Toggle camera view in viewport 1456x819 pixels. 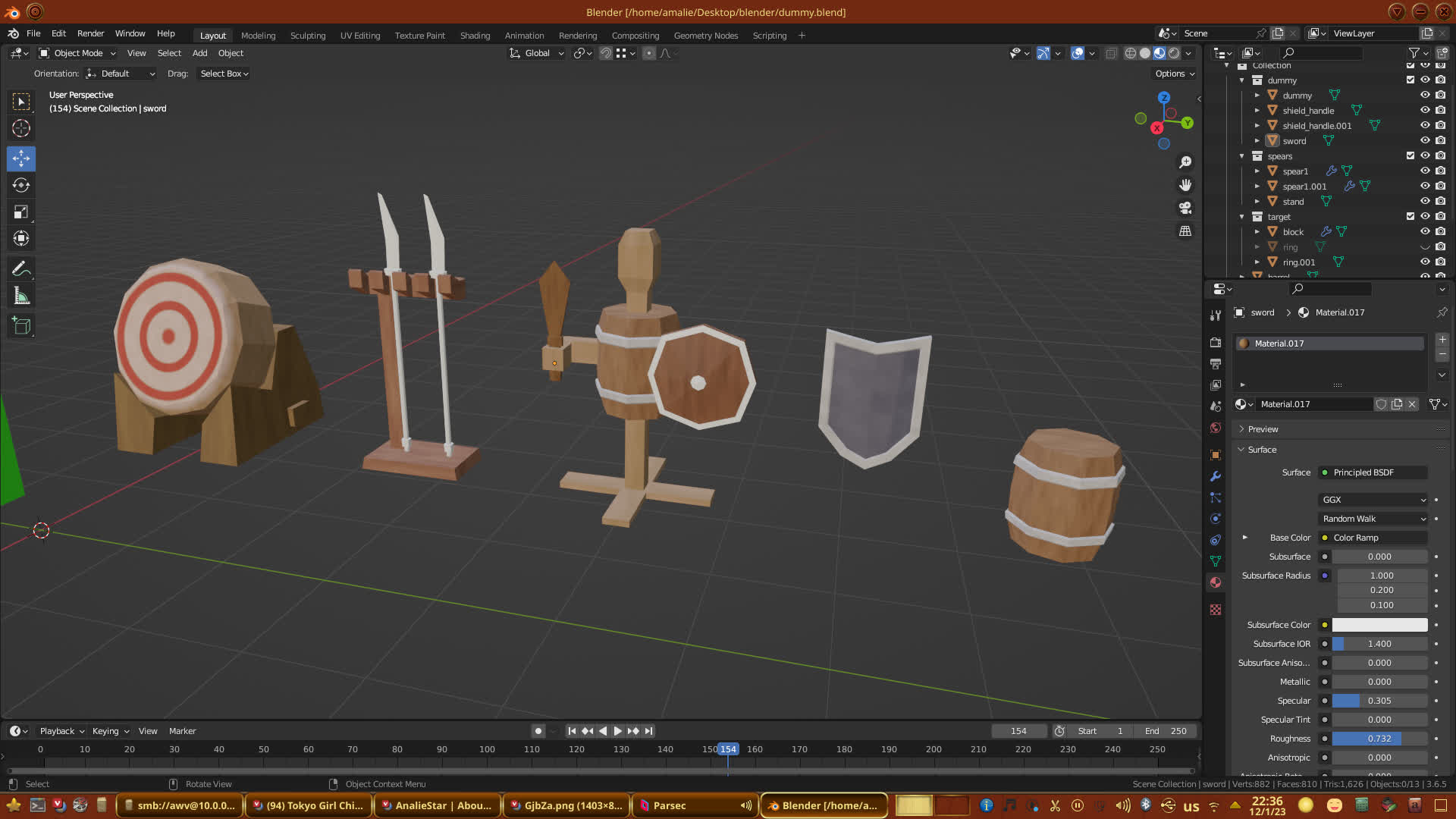point(1185,208)
